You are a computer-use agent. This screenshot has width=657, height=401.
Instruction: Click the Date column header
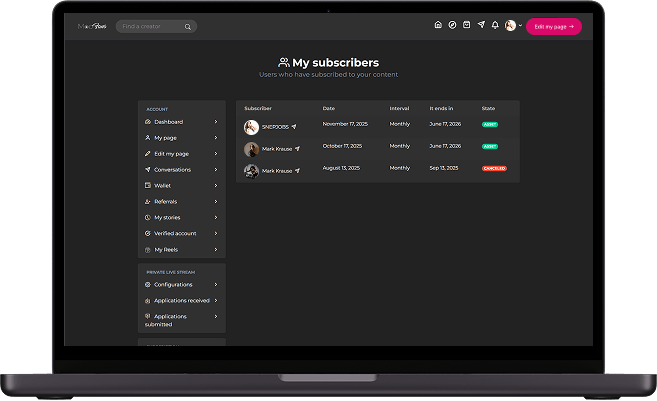click(x=328, y=108)
